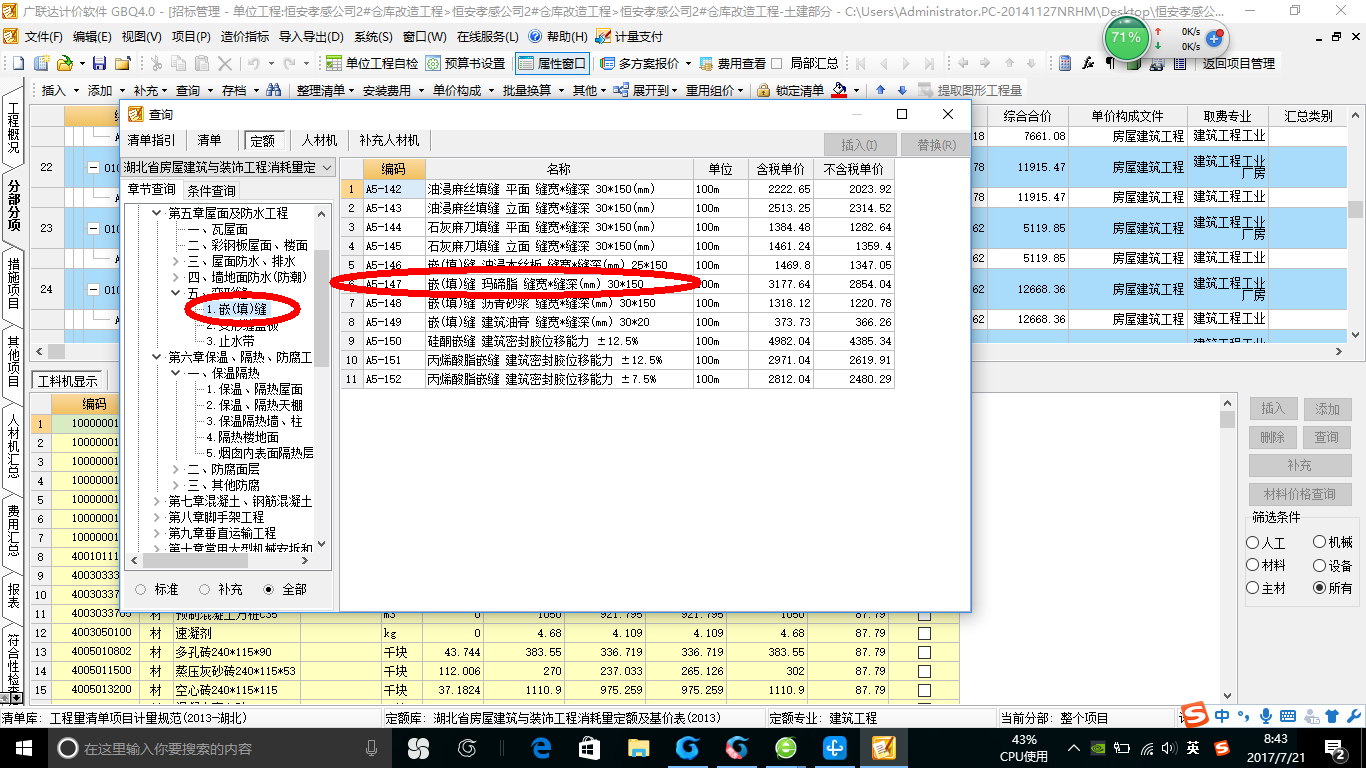
Task: Expand the 三、屋面防水、排水 node
Action: pos(176,261)
